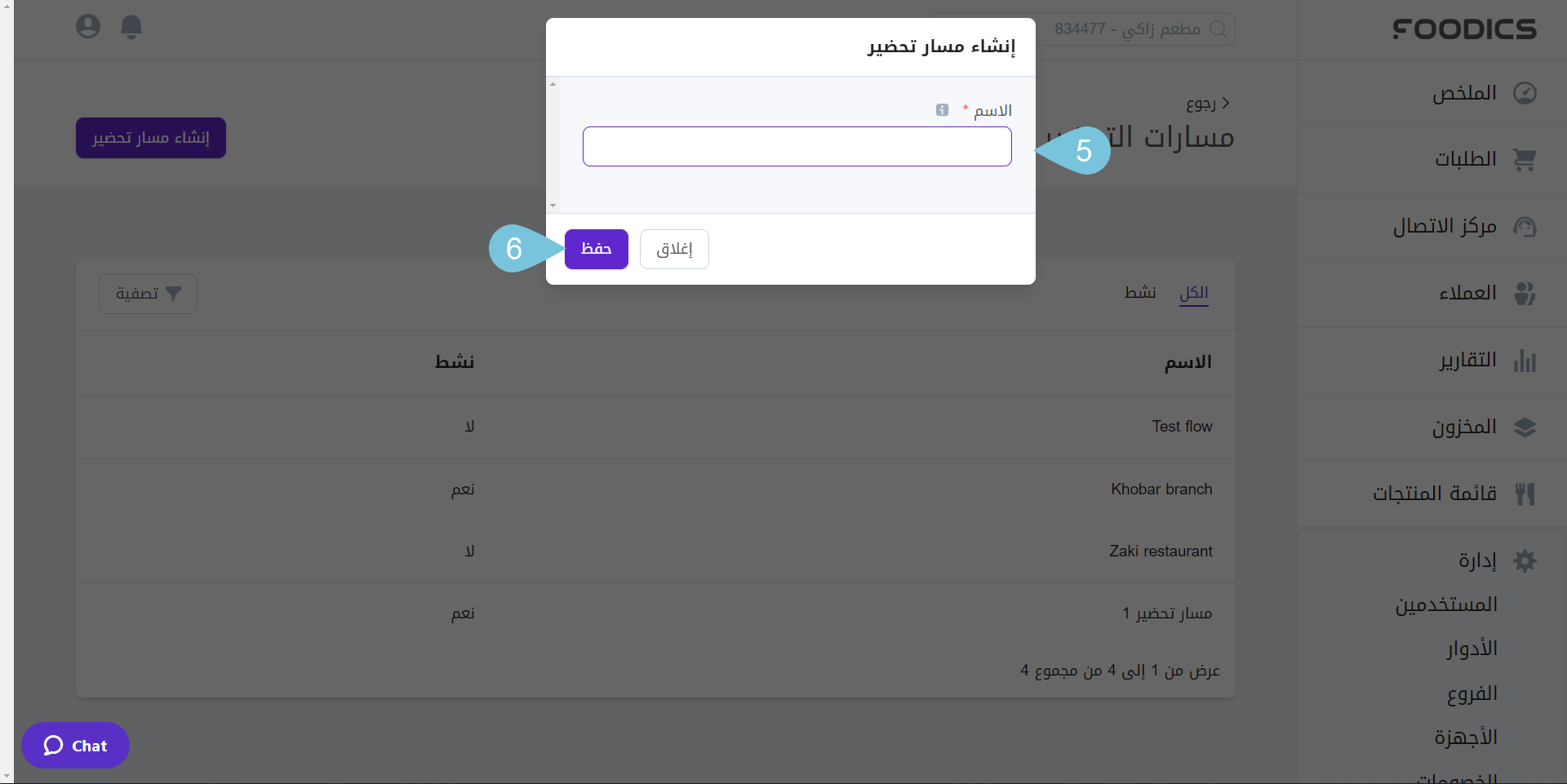
Task: Focus the name input field
Action: [797, 147]
